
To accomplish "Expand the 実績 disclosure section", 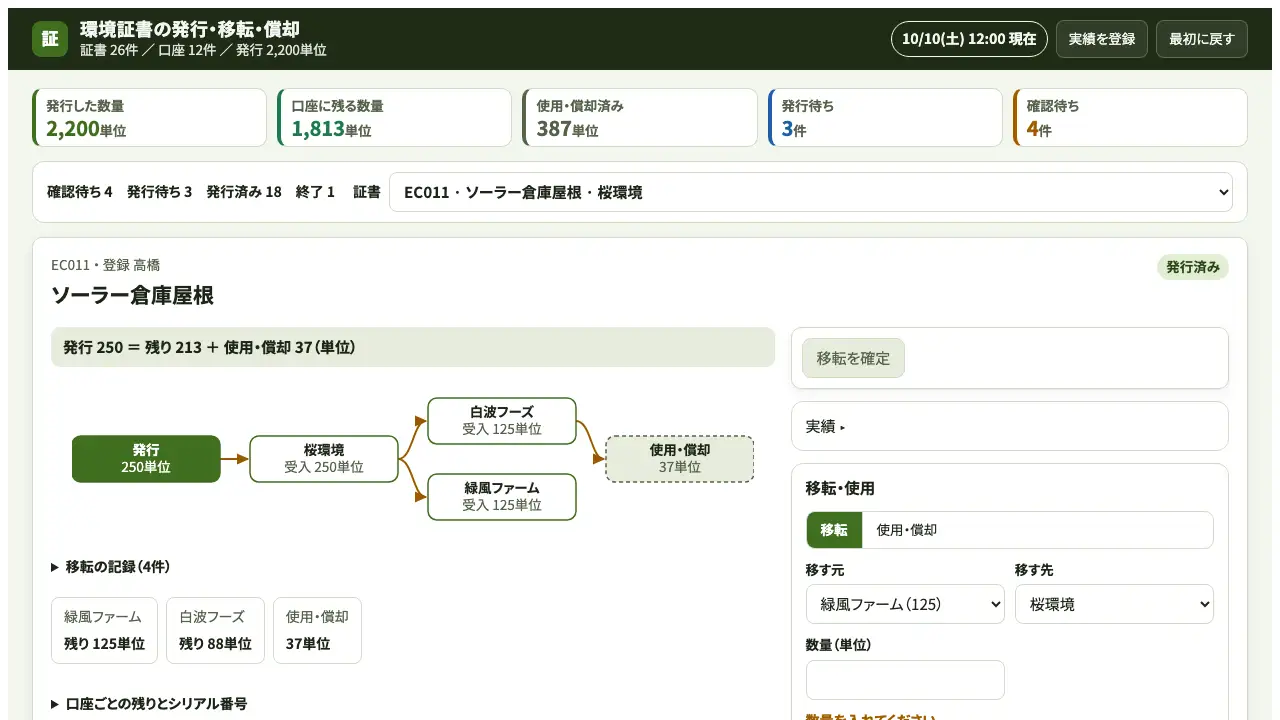I will [x=1009, y=426].
